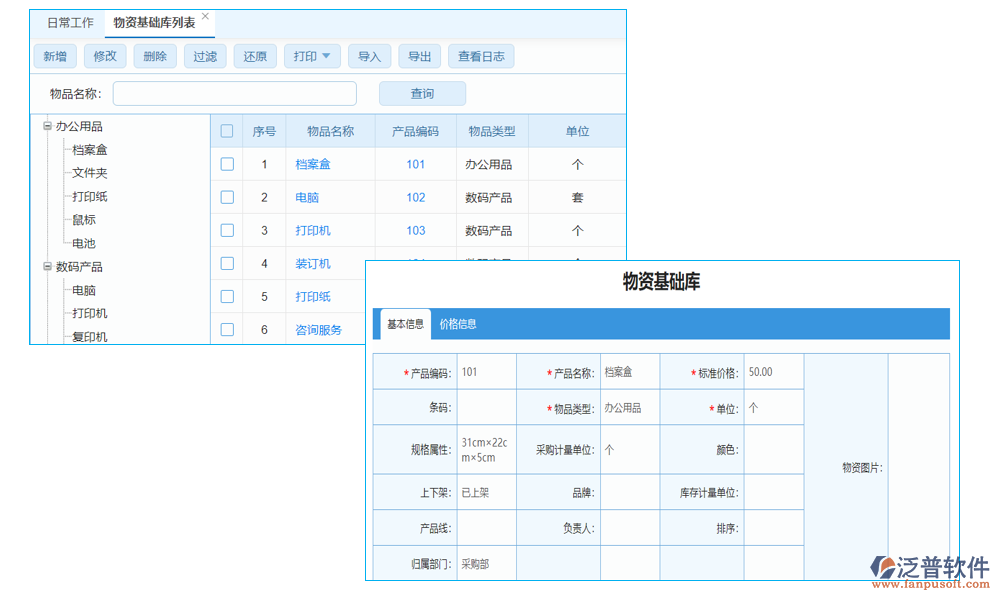
Task: Click inside the 物品名称 input field
Action: [x=235, y=92]
